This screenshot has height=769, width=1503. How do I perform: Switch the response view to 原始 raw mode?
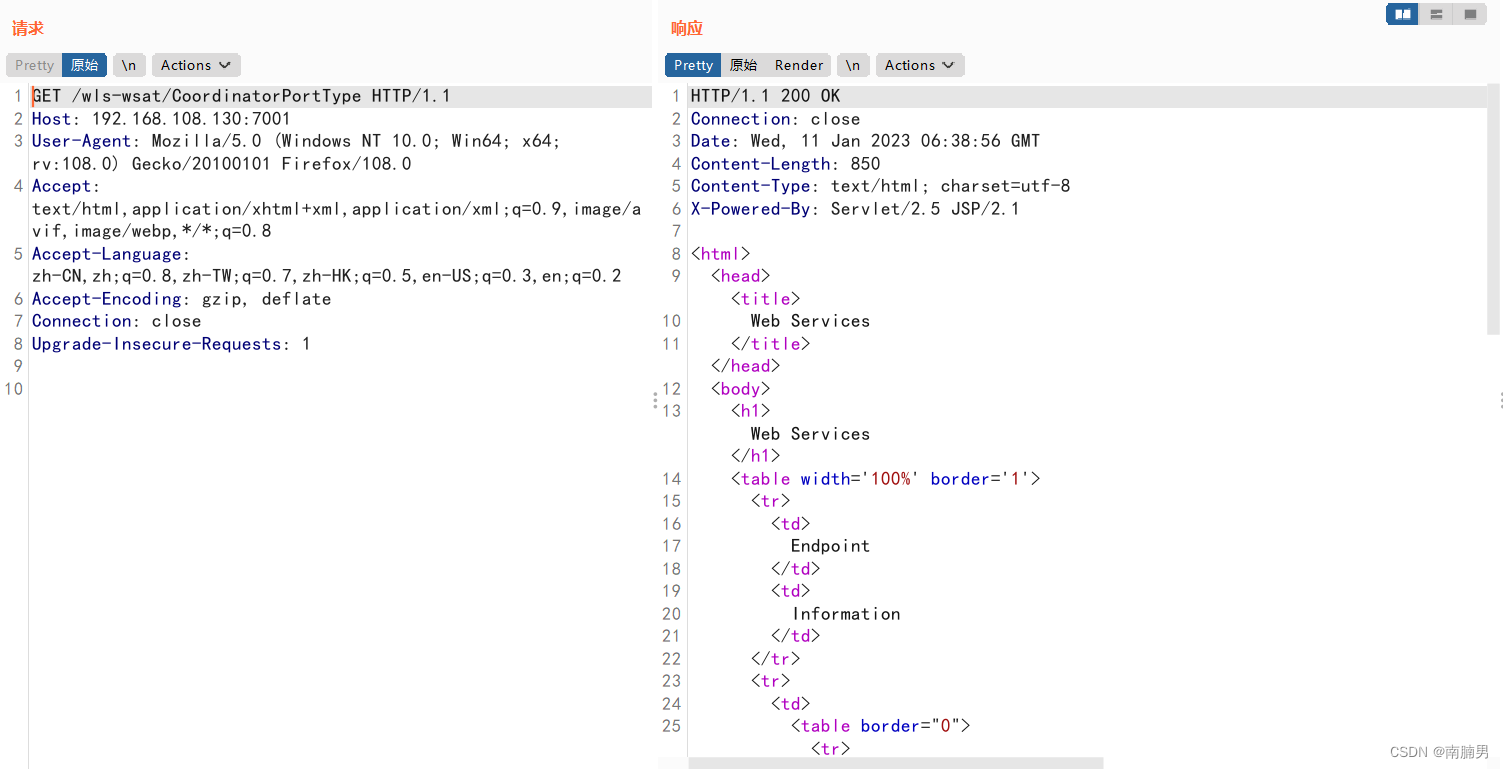[x=742, y=64]
